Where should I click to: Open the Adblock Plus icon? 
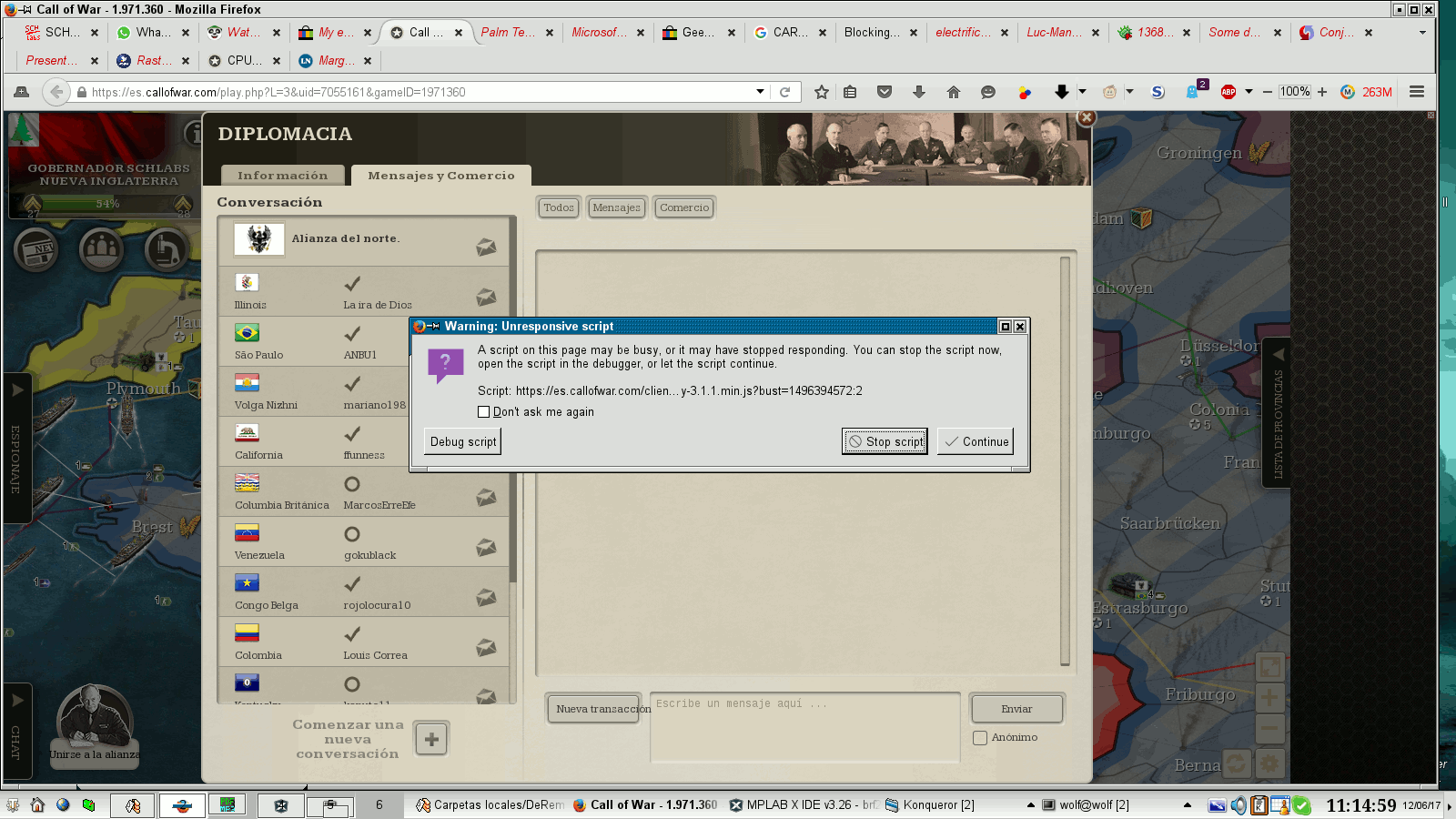1228,92
